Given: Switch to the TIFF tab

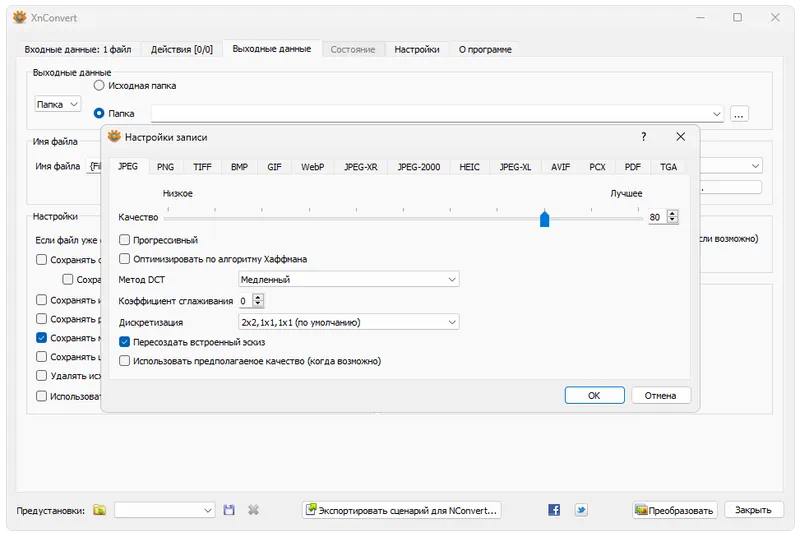Looking at the screenshot, I should (x=202, y=167).
